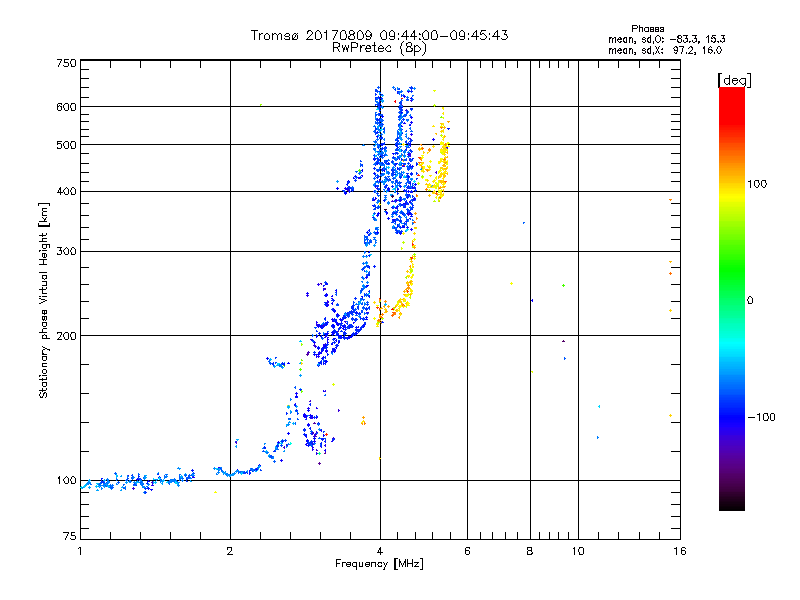
Task: Click the x-axis tick label '16'
Action: (680, 551)
